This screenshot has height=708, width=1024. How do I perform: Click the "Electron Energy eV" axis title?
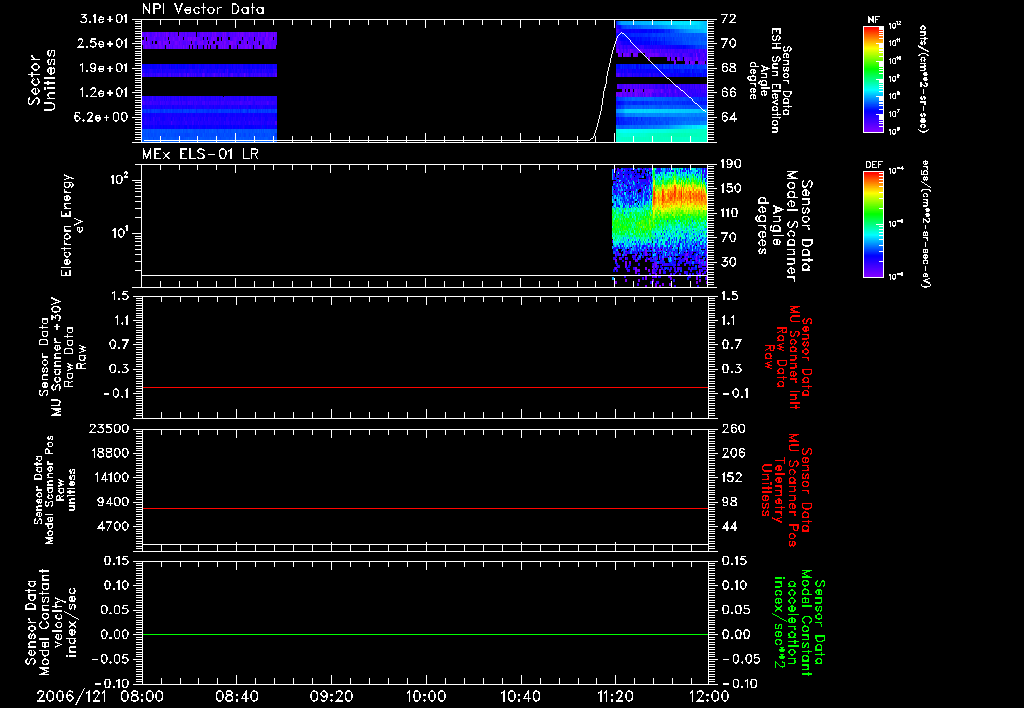pyautogui.click(x=72, y=225)
